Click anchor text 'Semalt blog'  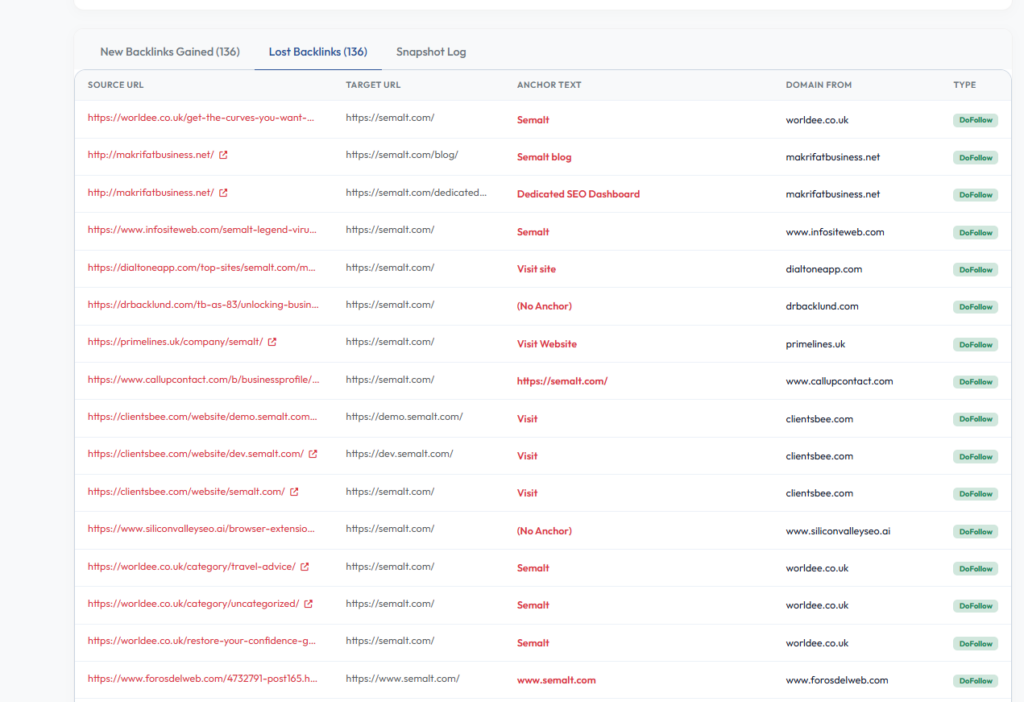544,157
